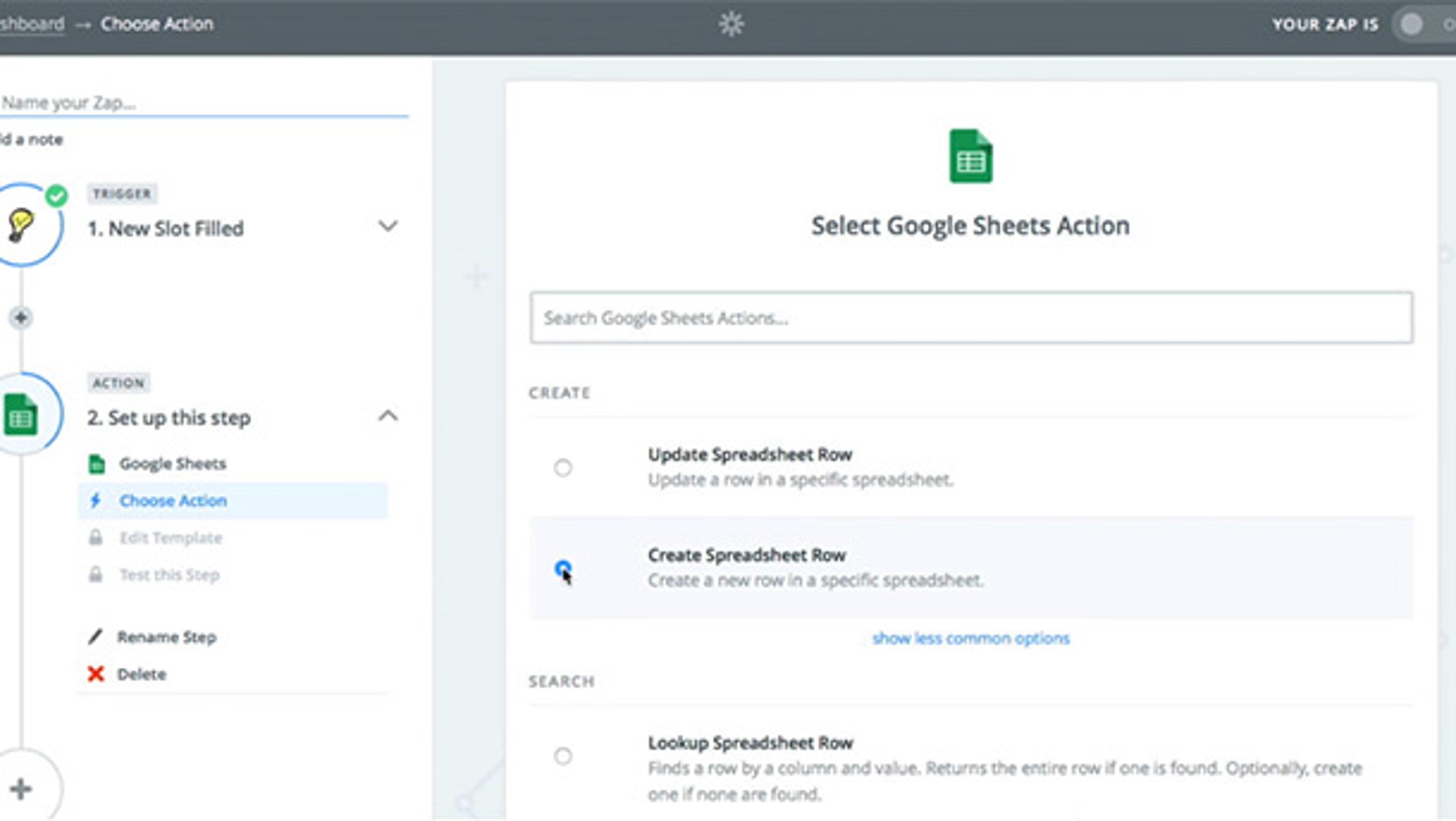This screenshot has height=821, width=1456.
Task: Click the red X Delete icon
Action: 96,674
